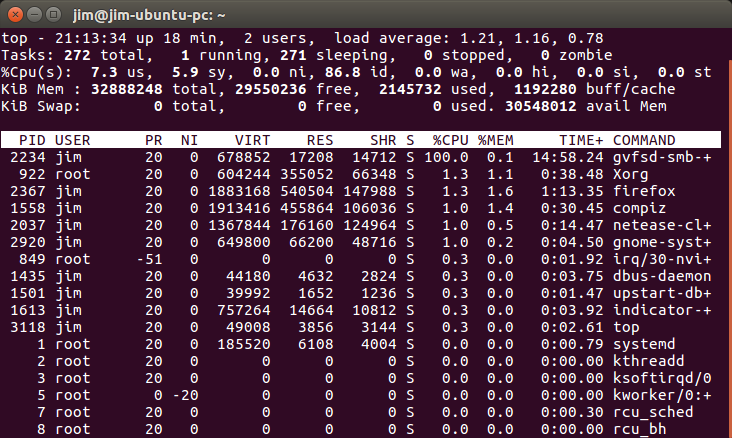Select the Xorg process name

click(x=630, y=174)
